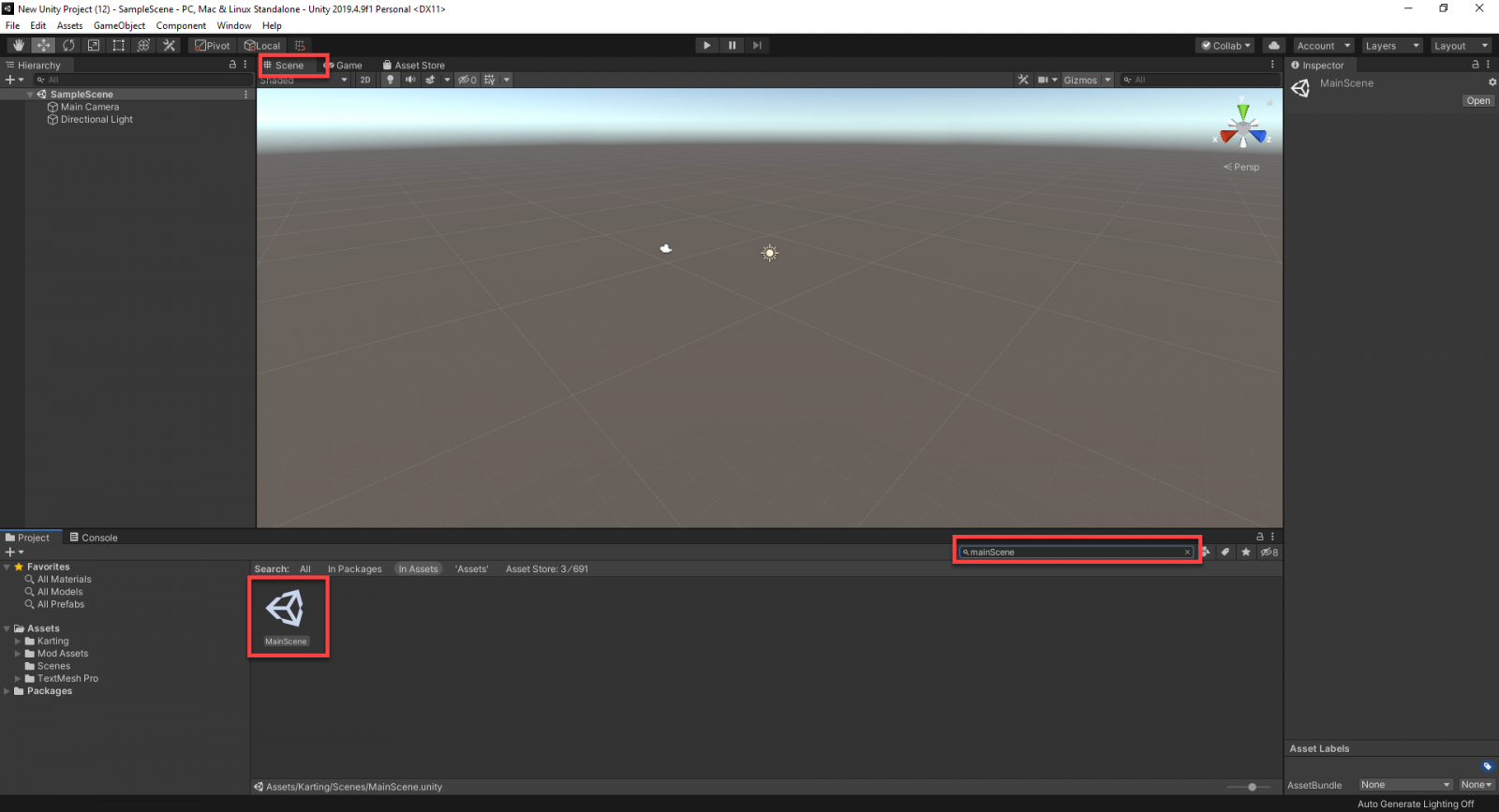The image size is (1499, 812).
Task: Click the Project search input field
Action: 1076,553
